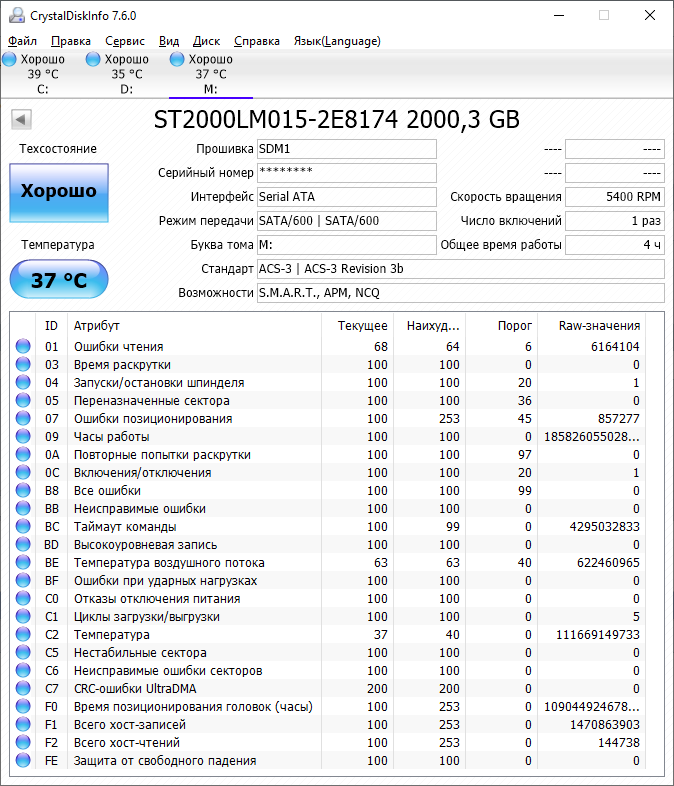Click status circle for Запуски/остановки шпинделя

point(23,382)
